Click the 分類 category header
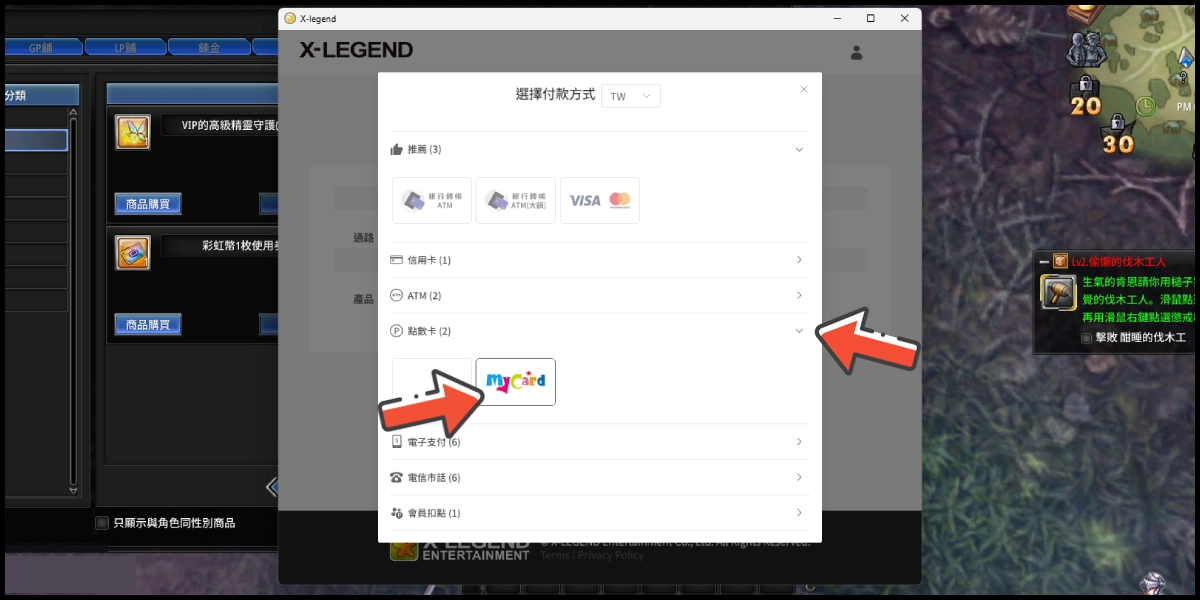Viewport: 1200px width, 600px height. (x=41, y=95)
